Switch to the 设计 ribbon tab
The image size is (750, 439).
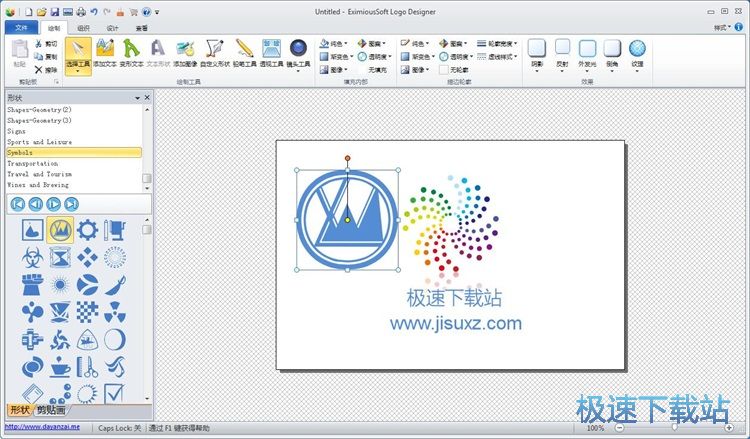(112, 29)
